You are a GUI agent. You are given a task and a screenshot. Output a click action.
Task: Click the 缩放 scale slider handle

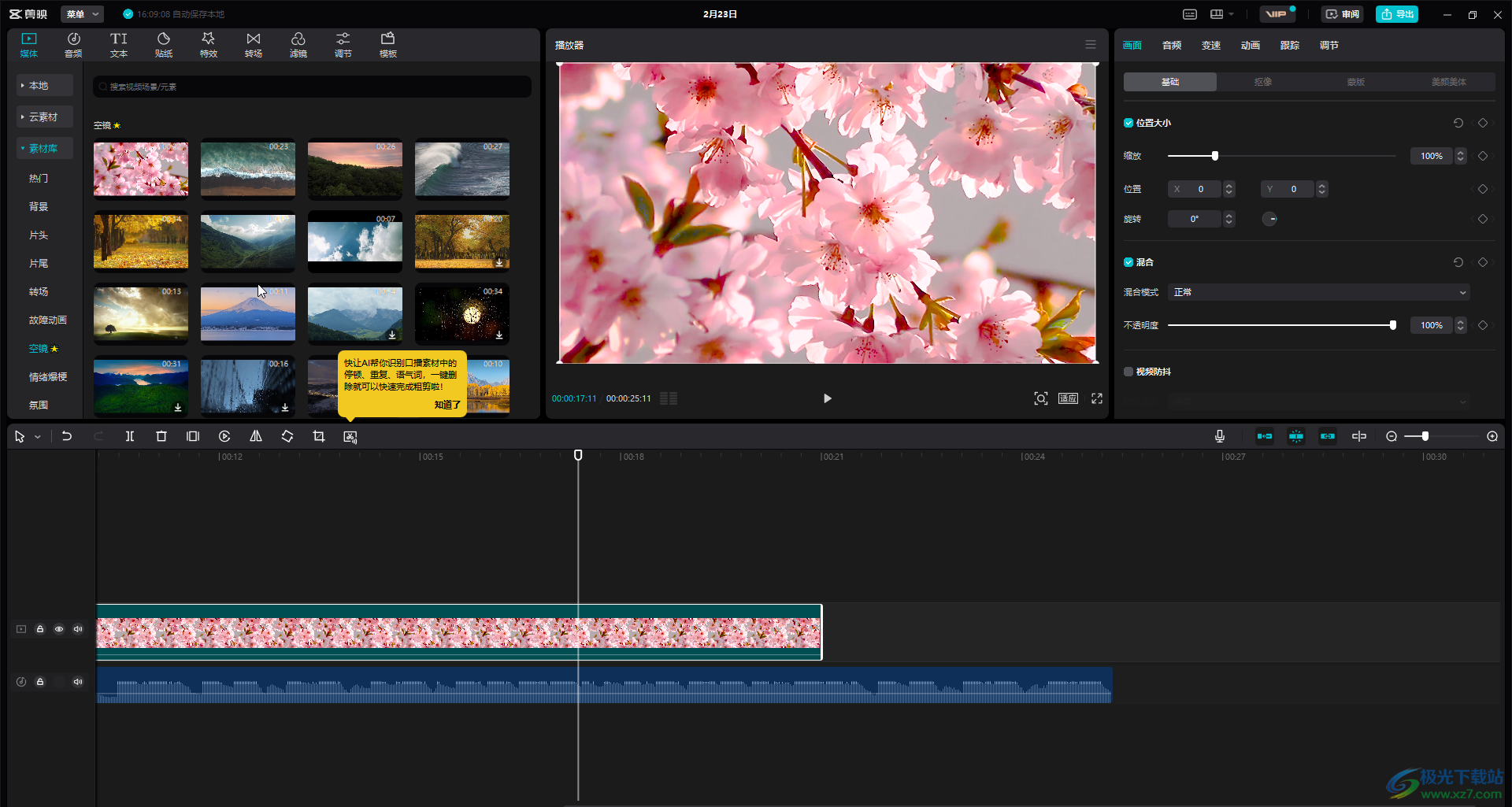tap(1215, 156)
